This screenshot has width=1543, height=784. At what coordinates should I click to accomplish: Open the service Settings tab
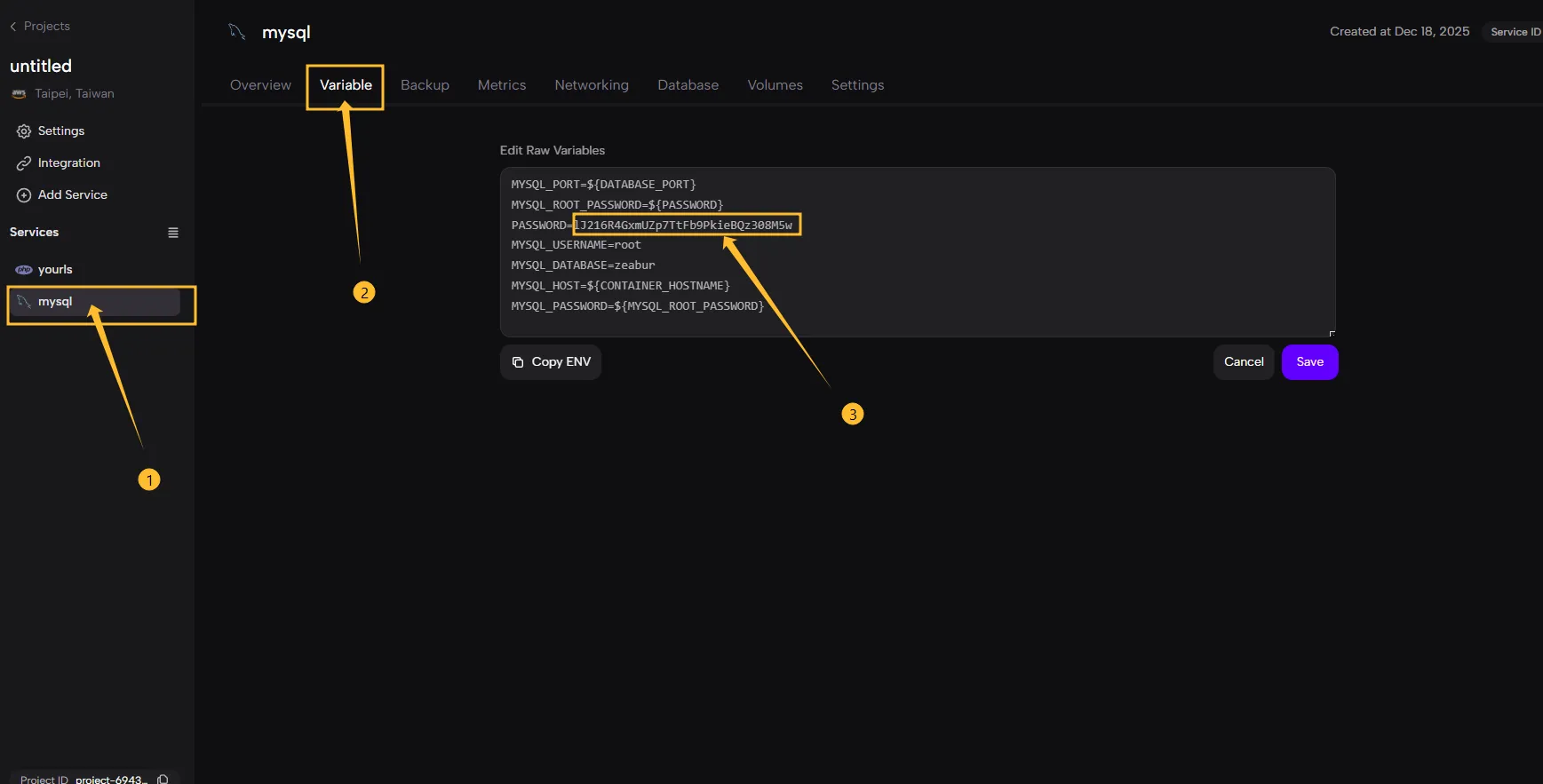pyautogui.click(x=857, y=85)
